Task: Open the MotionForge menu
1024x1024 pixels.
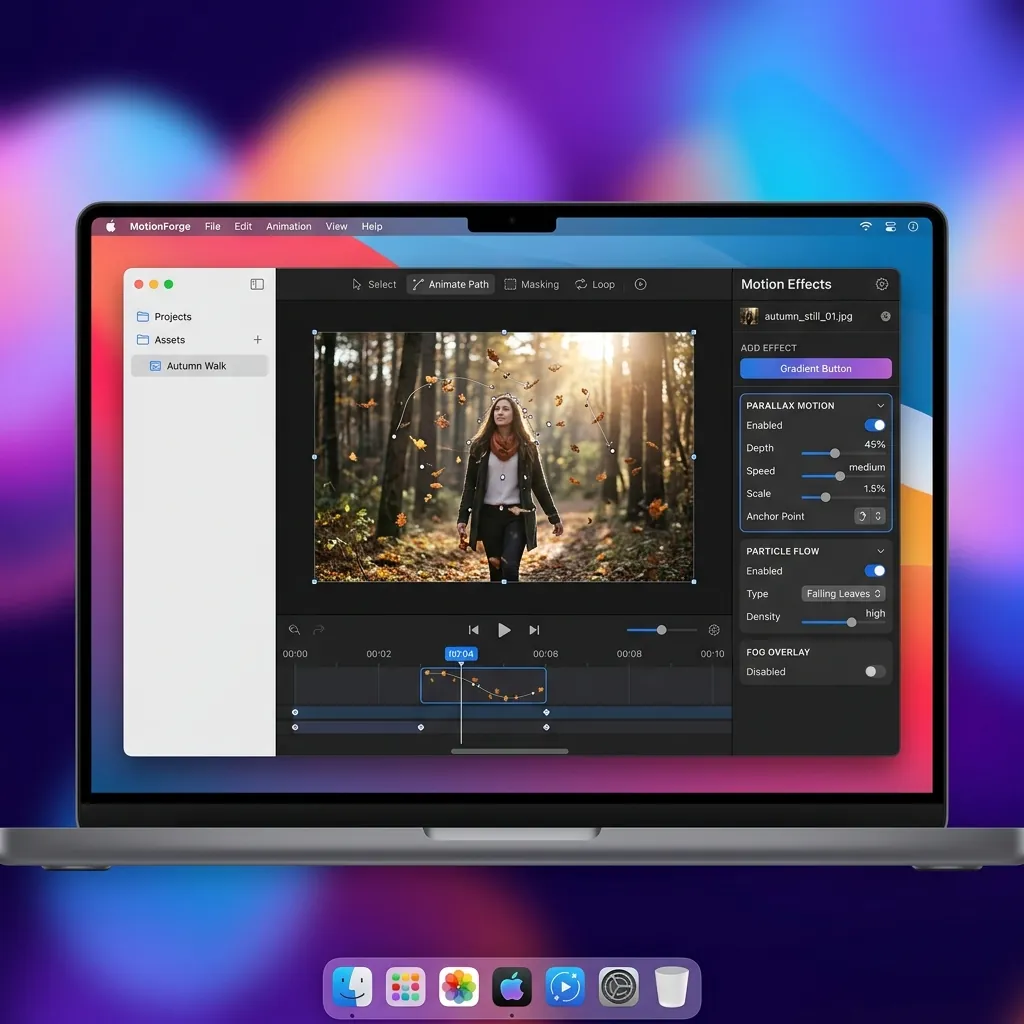Action: (160, 227)
